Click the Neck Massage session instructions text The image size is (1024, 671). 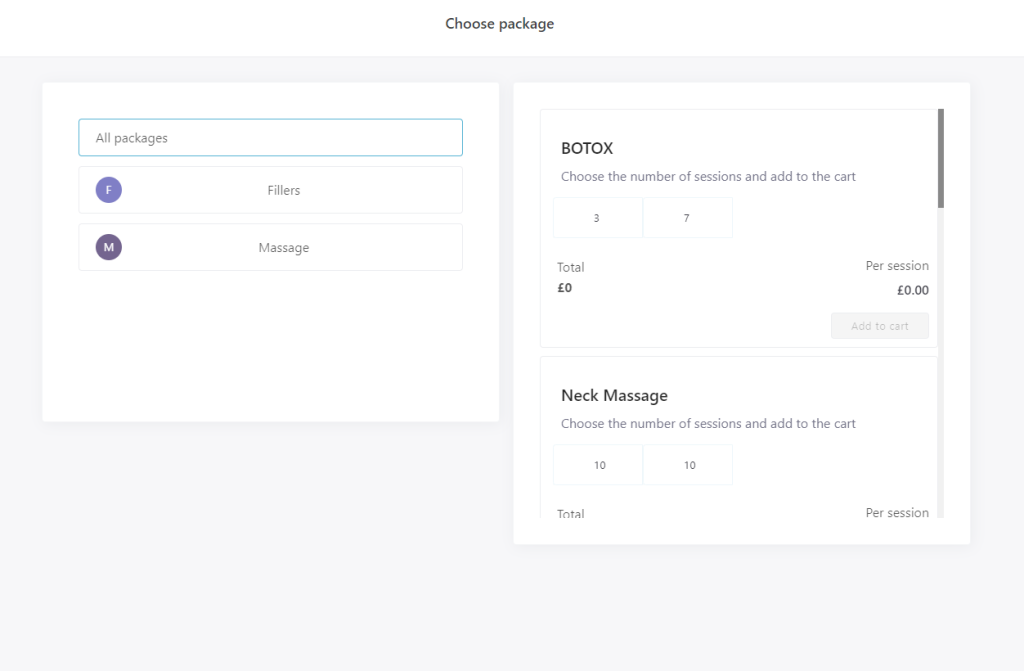[708, 423]
